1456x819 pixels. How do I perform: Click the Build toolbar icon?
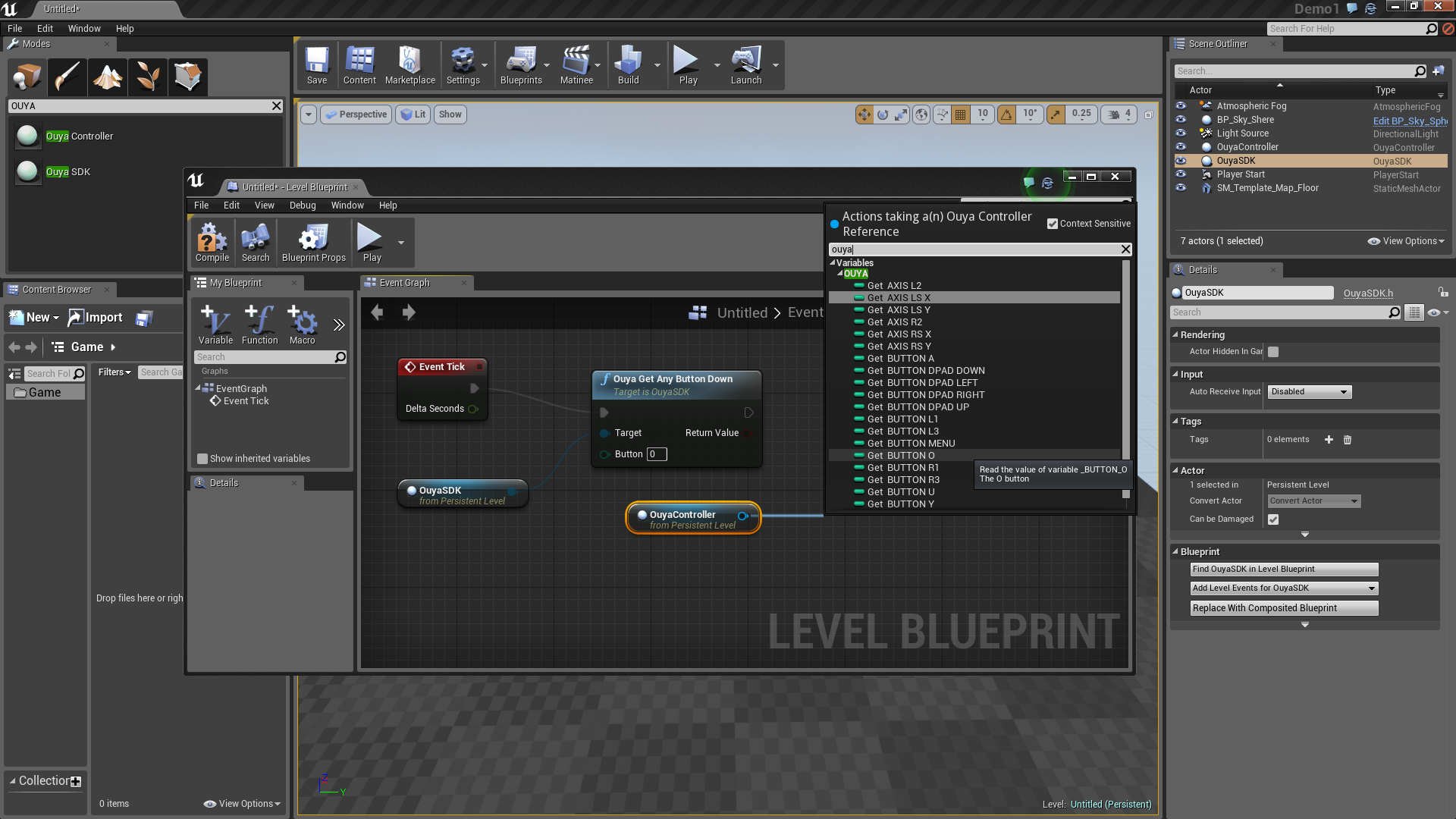628,64
